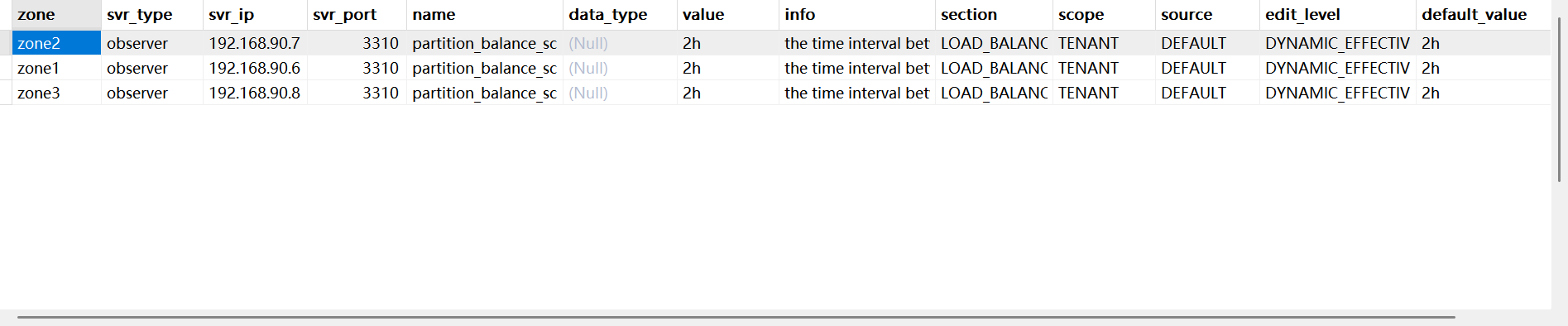
Task: Select the info cell in zone1 row
Action: 857,68
